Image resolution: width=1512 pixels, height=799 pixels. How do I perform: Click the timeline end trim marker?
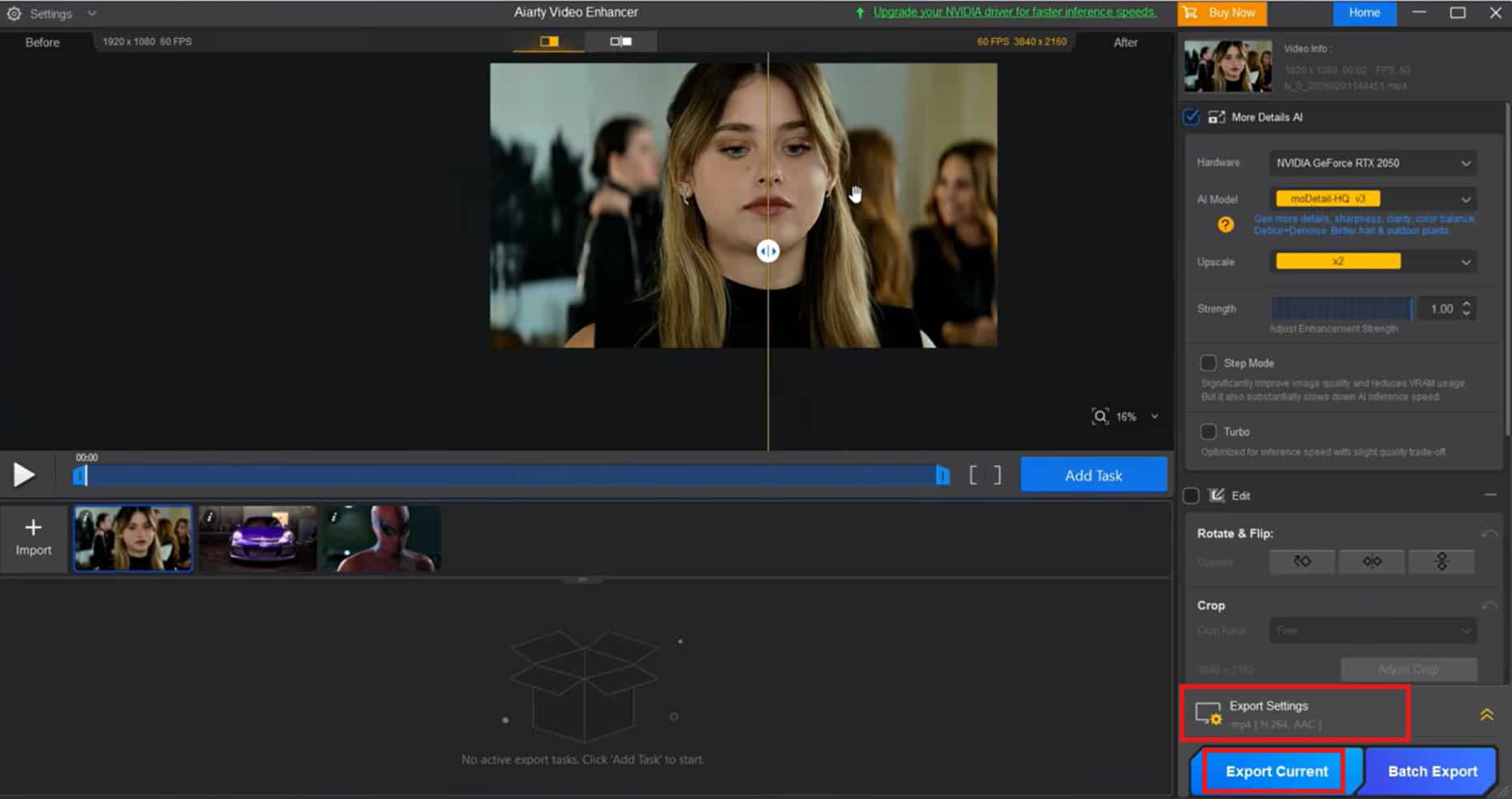943,475
